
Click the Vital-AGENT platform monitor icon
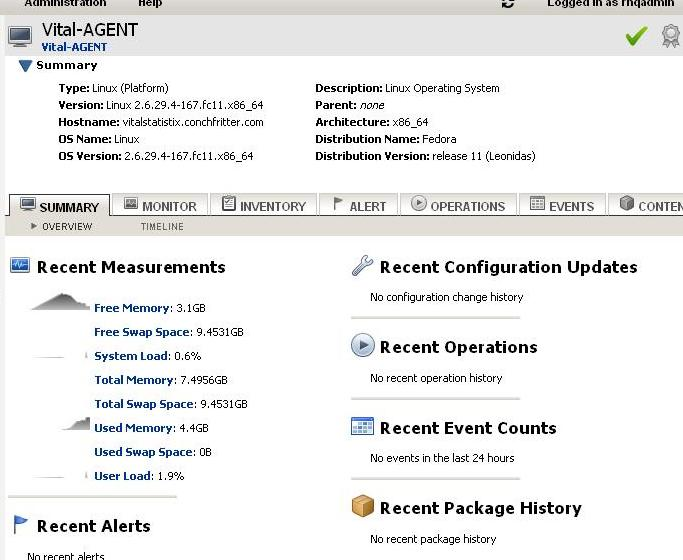[20, 37]
